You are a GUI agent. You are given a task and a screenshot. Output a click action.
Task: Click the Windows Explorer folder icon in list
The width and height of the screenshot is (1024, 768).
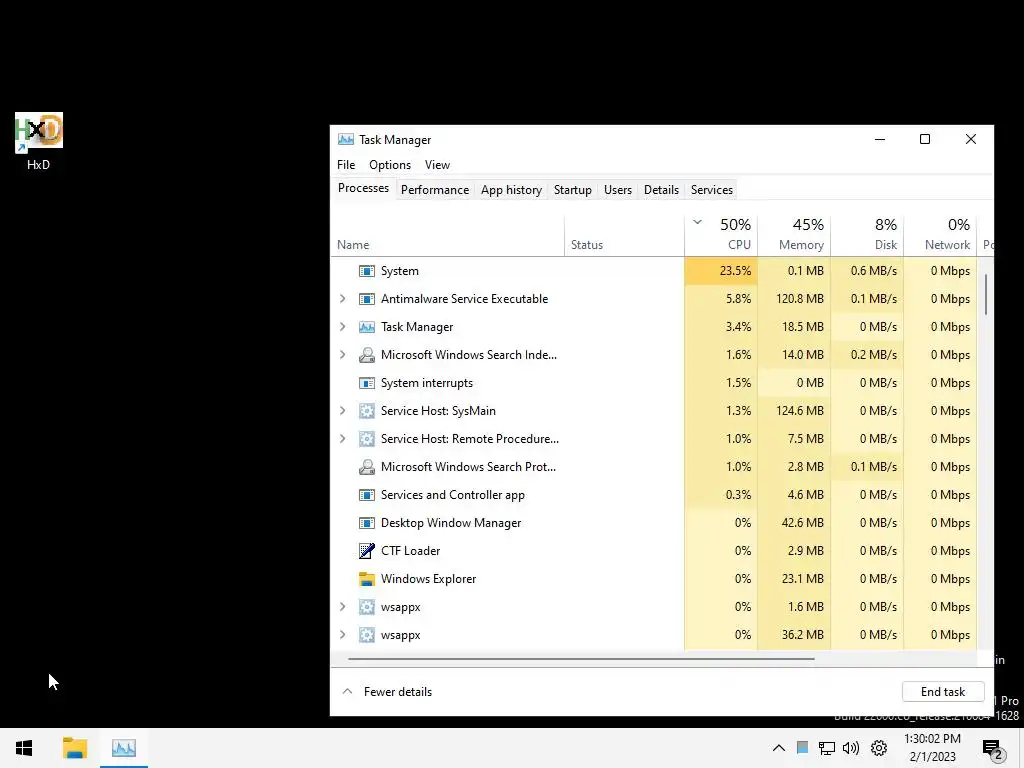[367, 579]
